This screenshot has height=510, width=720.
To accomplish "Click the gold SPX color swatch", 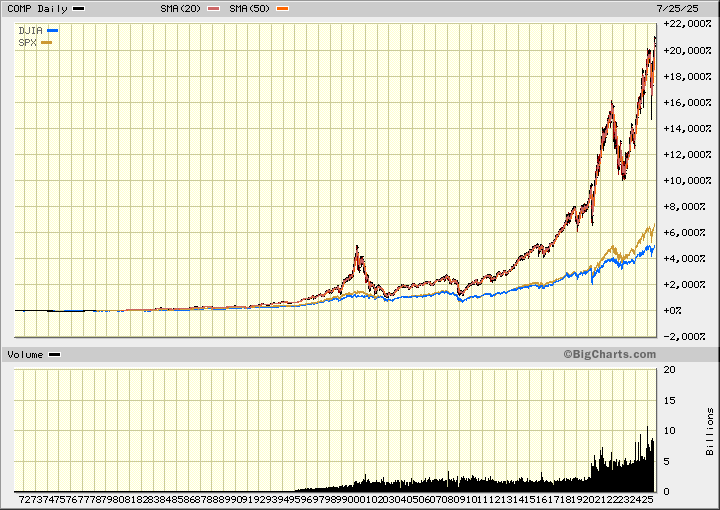I will pos(46,43).
